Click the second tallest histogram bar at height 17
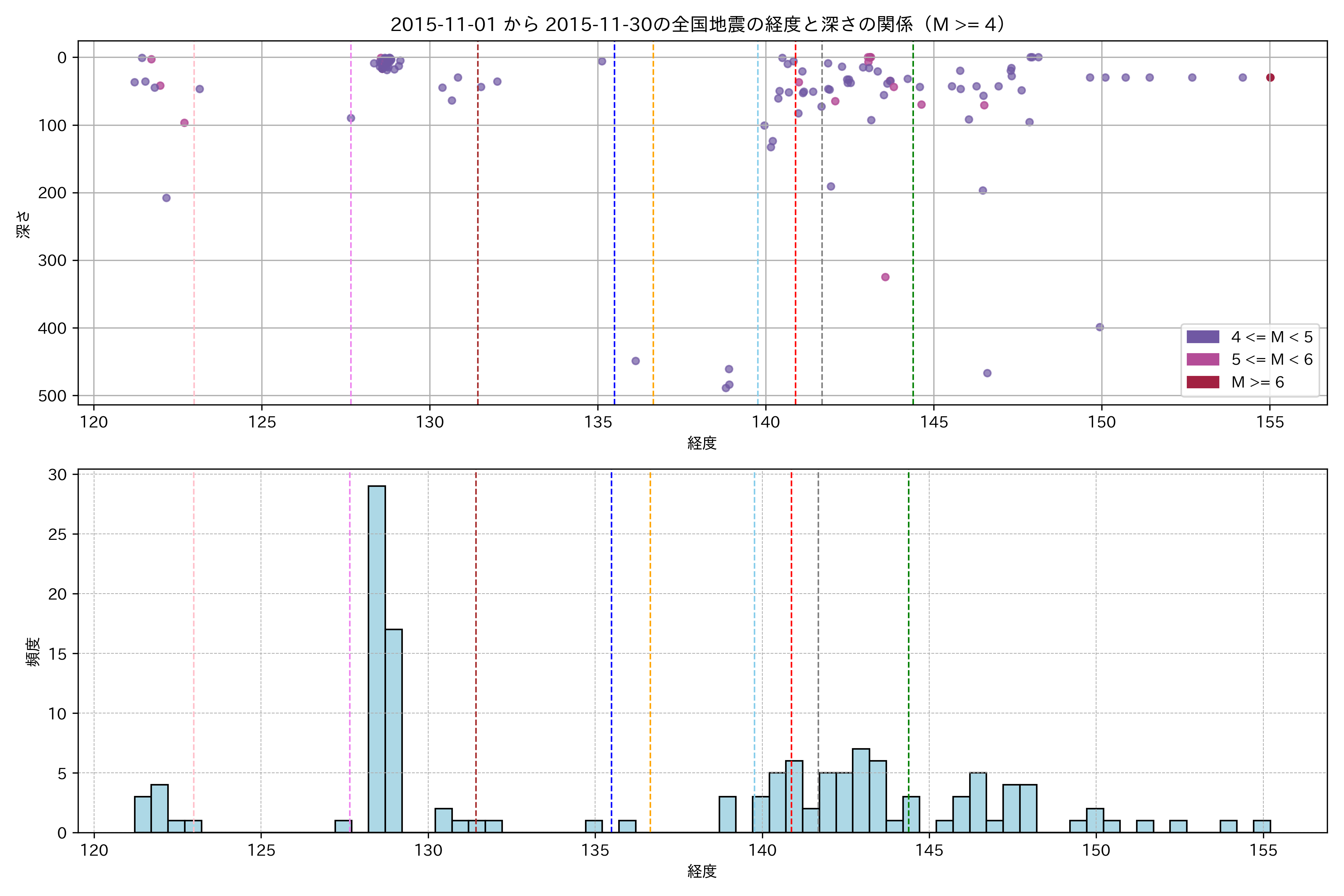1344x896 pixels. (x=393, y=731)
